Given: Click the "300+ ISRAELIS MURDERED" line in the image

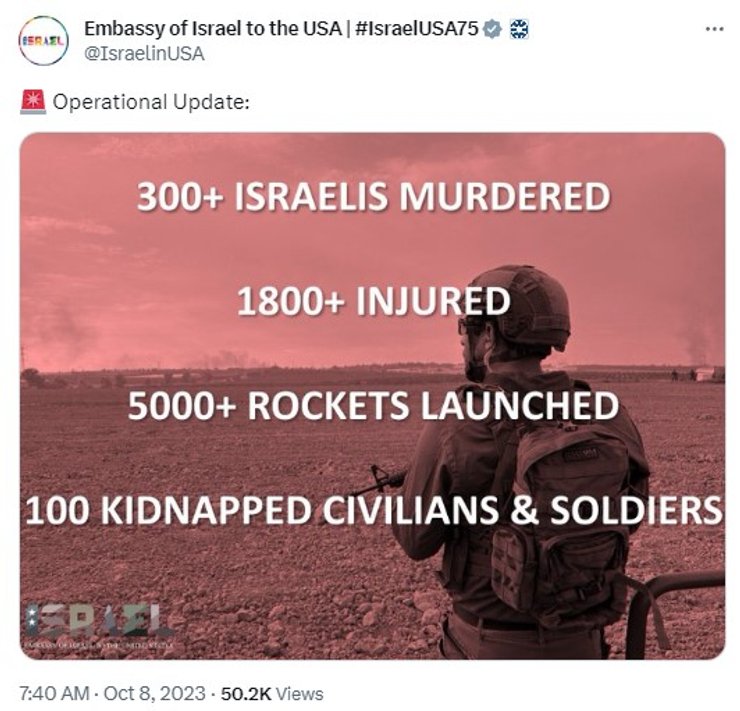Looking at the screenshot, I should tap(372, 196).
